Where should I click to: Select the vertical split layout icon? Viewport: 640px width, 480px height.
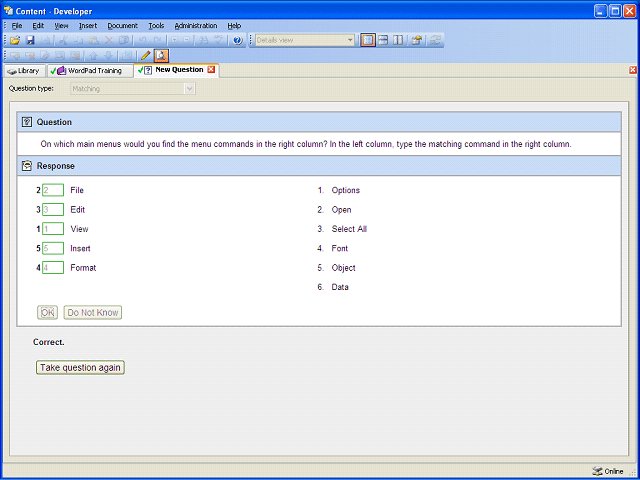(398, 40)
